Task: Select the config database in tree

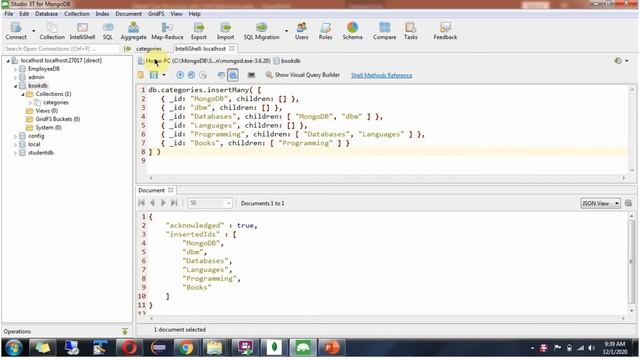Action: 36,136
